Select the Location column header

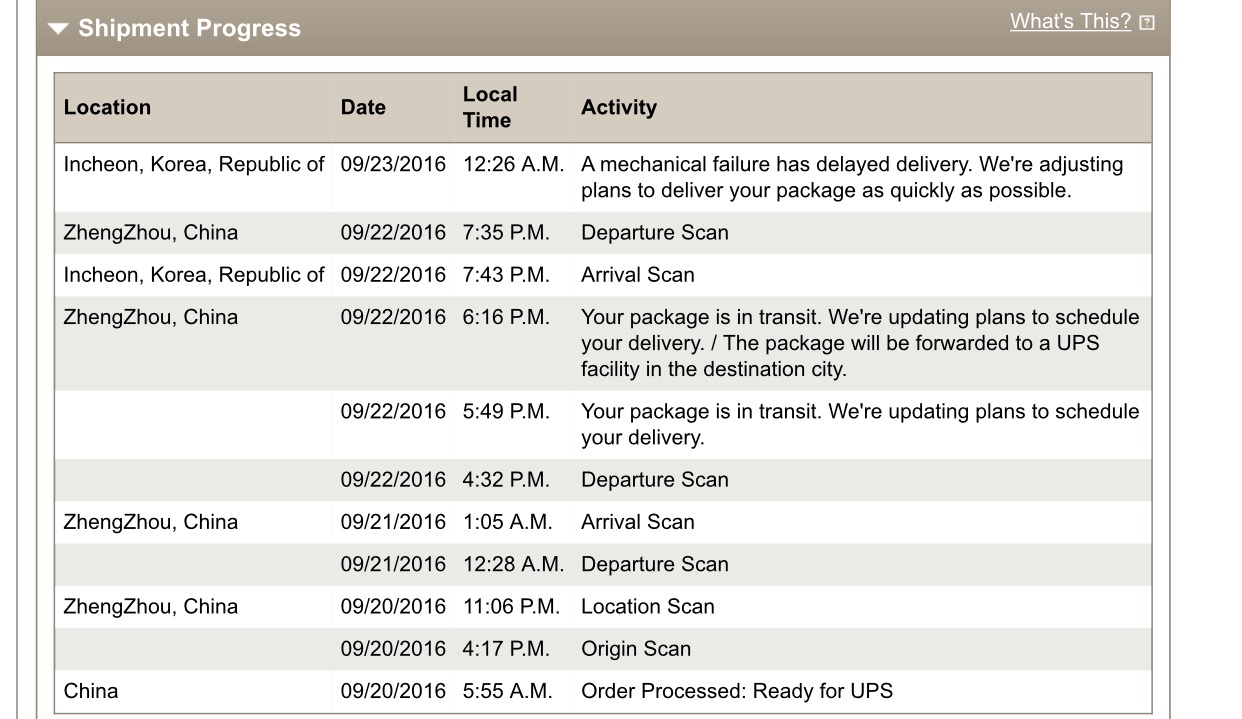107,107
